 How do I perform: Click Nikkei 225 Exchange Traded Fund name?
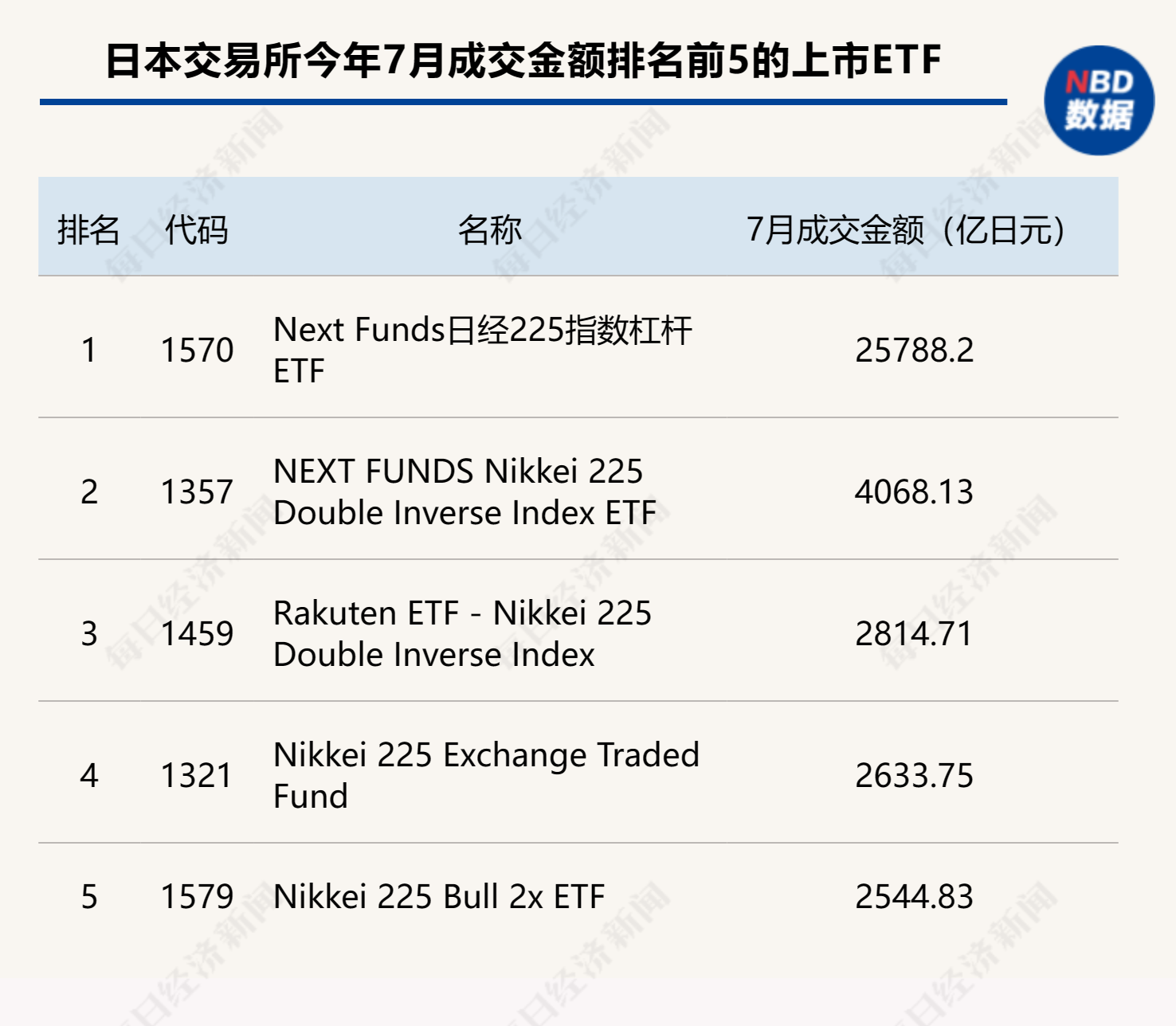[486, 775]
